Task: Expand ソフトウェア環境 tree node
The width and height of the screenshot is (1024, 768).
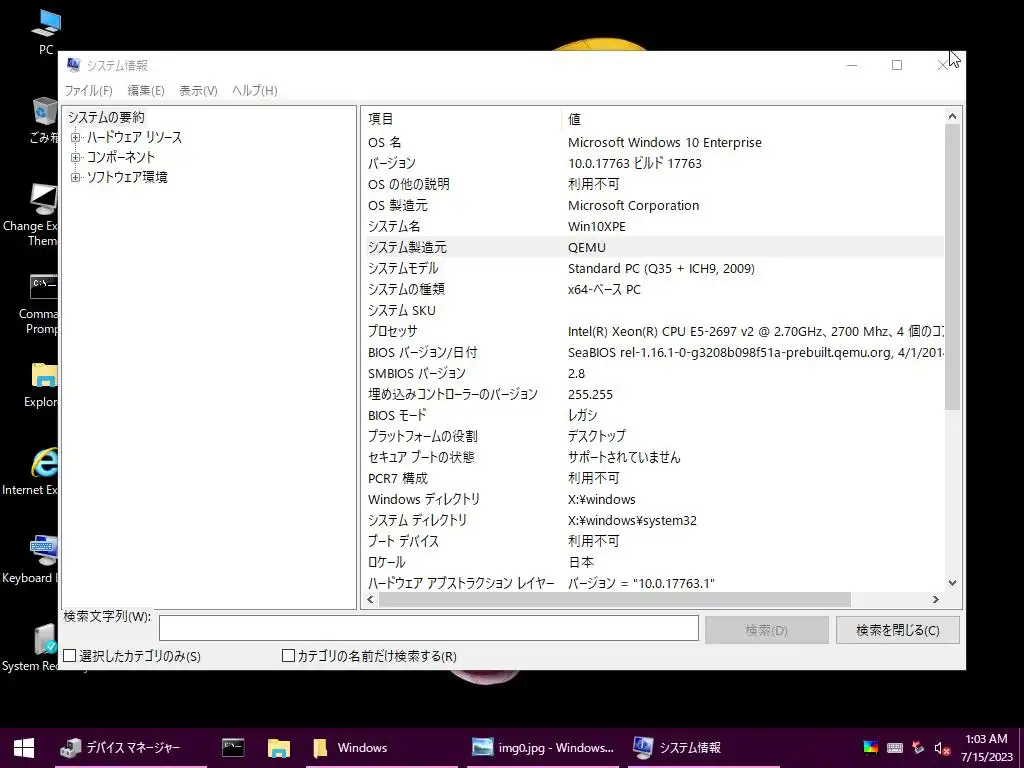Action: 76,177
